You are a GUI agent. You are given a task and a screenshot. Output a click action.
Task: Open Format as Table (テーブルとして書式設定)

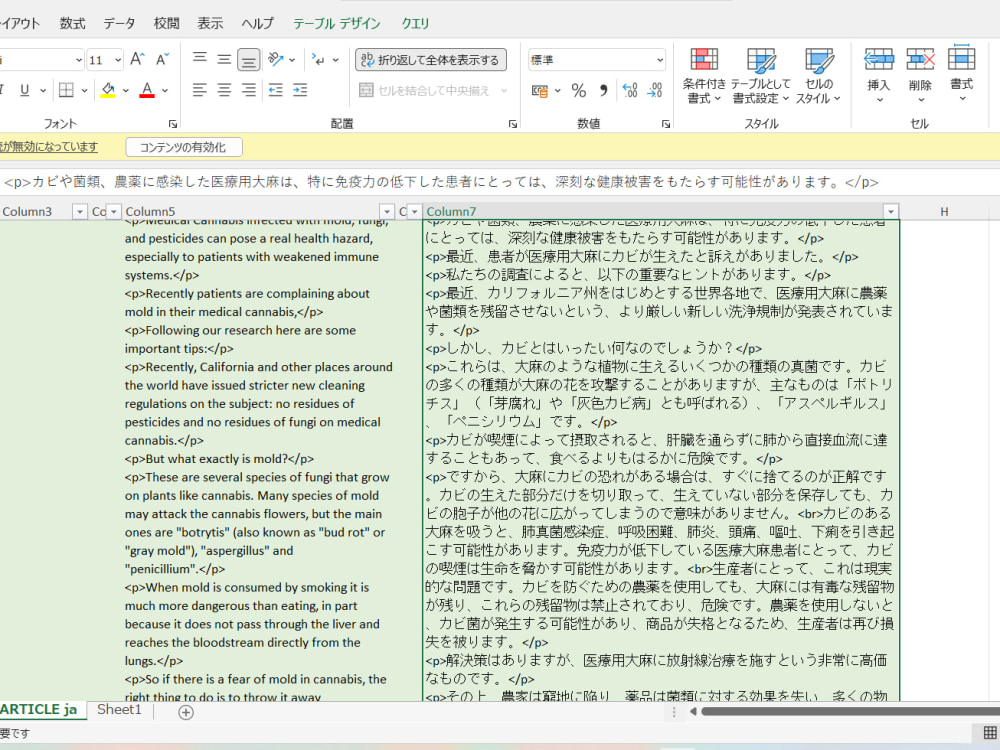tap(760, 75)
